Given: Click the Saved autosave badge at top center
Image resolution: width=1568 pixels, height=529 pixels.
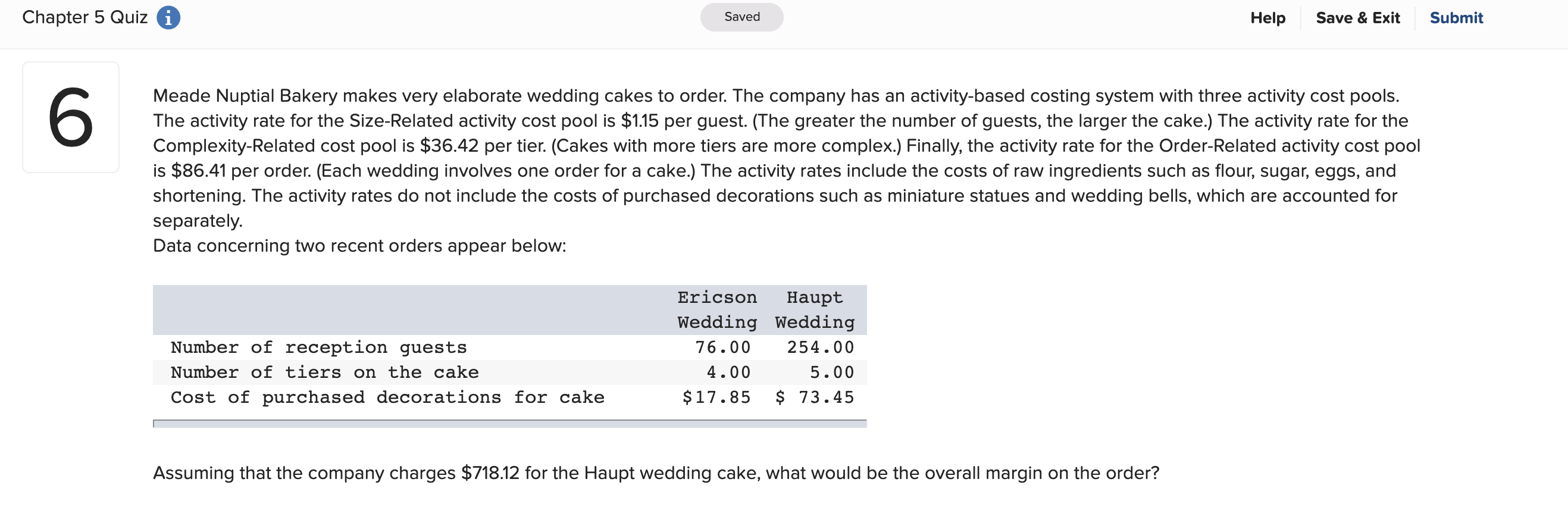Looking at the screenshot, I should [741, 17].
